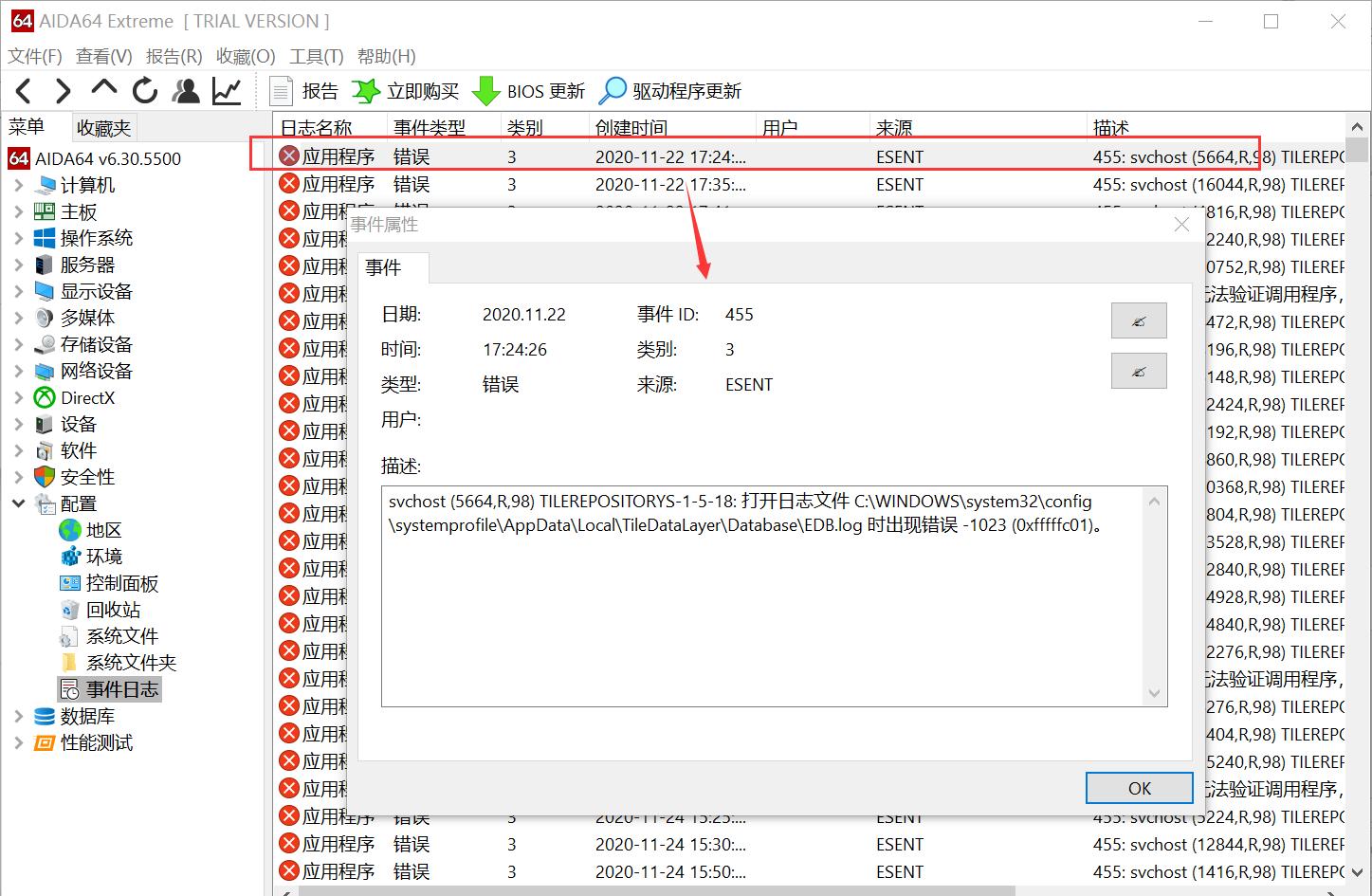Sort by 日志名称 column header
This screenshot has width=1372, height=896.
click(x=330, y=127)
